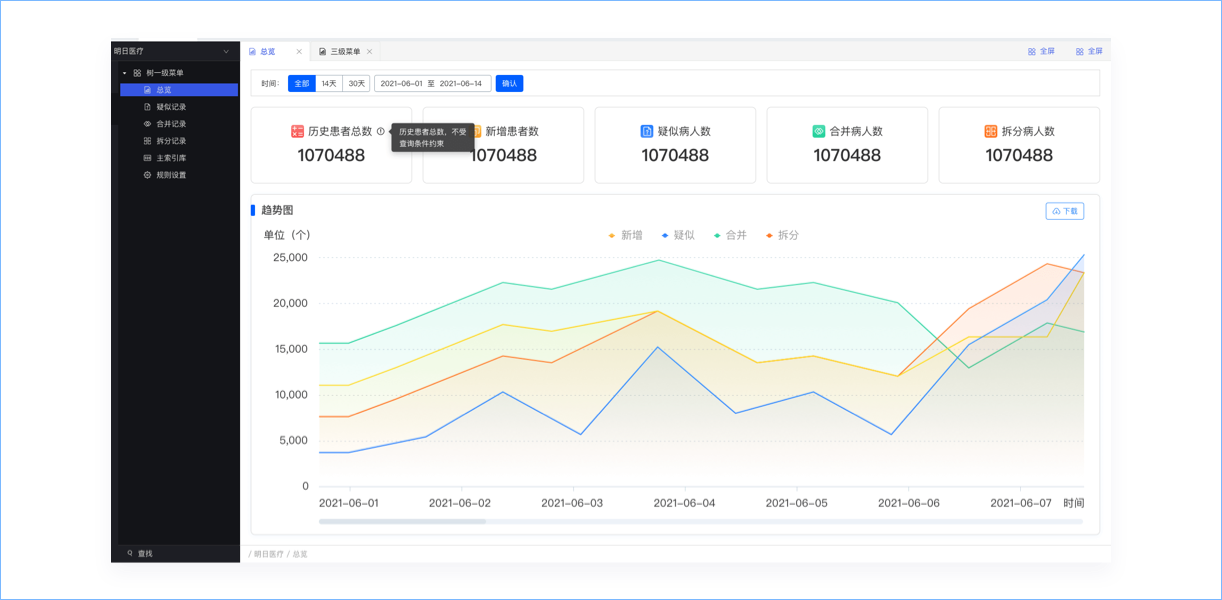Click the 历史患者总数 info icon
Image resolution: width=1222 pixels, height=600 pixels.
pyautogui.click(x=380, y=131)
